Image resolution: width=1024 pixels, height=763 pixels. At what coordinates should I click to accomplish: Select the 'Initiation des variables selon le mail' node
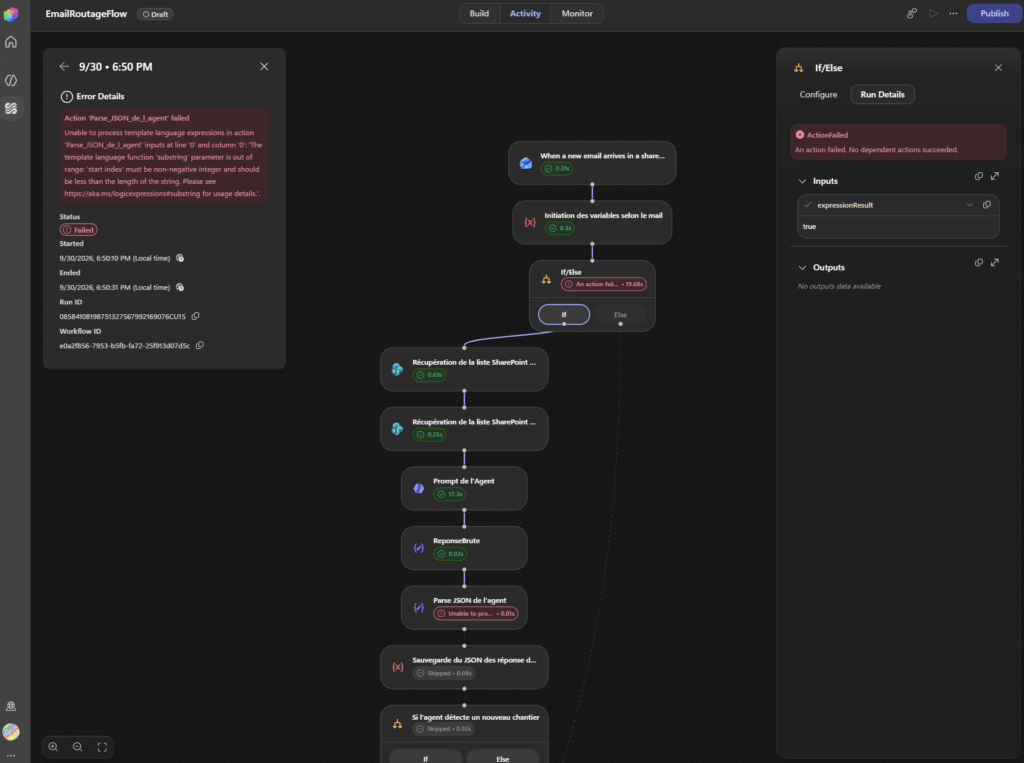click(592, 222)
